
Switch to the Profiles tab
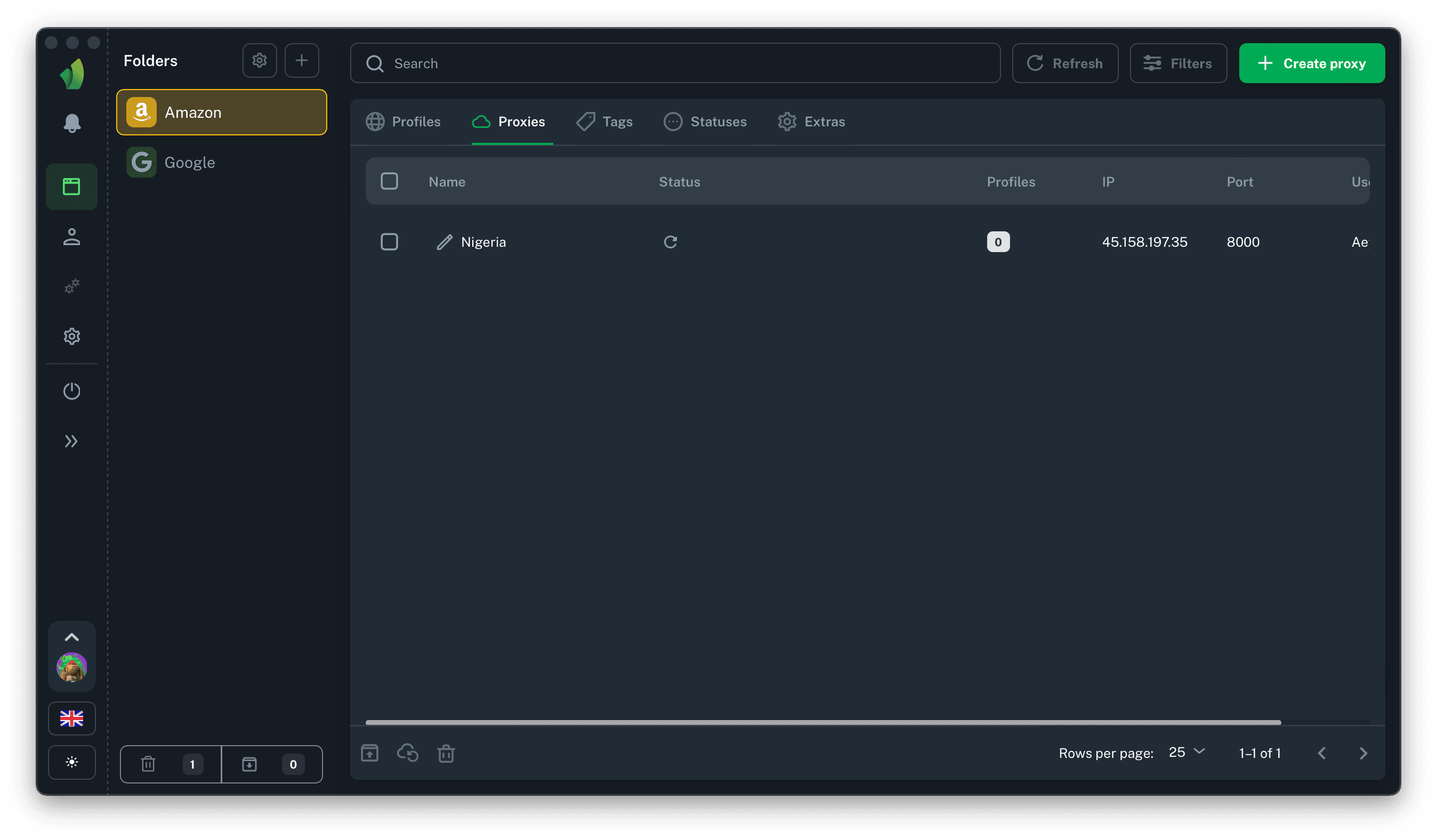tap(403, 122)
